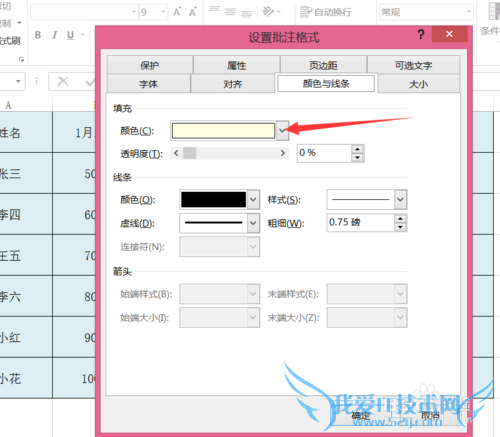
Task: Open the font name dropdown in ribbon
Action: tap(134, 12)
